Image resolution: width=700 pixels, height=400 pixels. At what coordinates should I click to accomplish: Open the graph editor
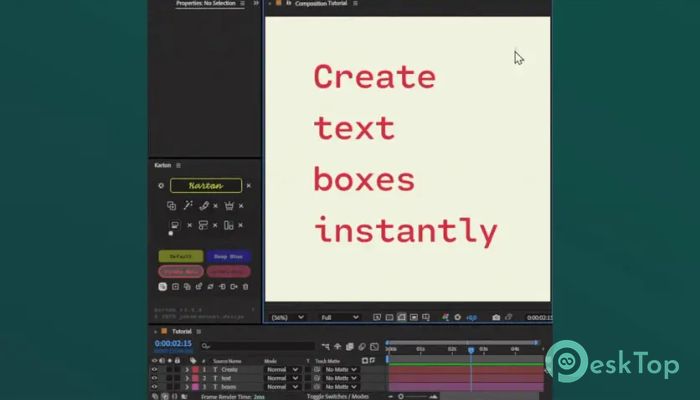(374, 346)
